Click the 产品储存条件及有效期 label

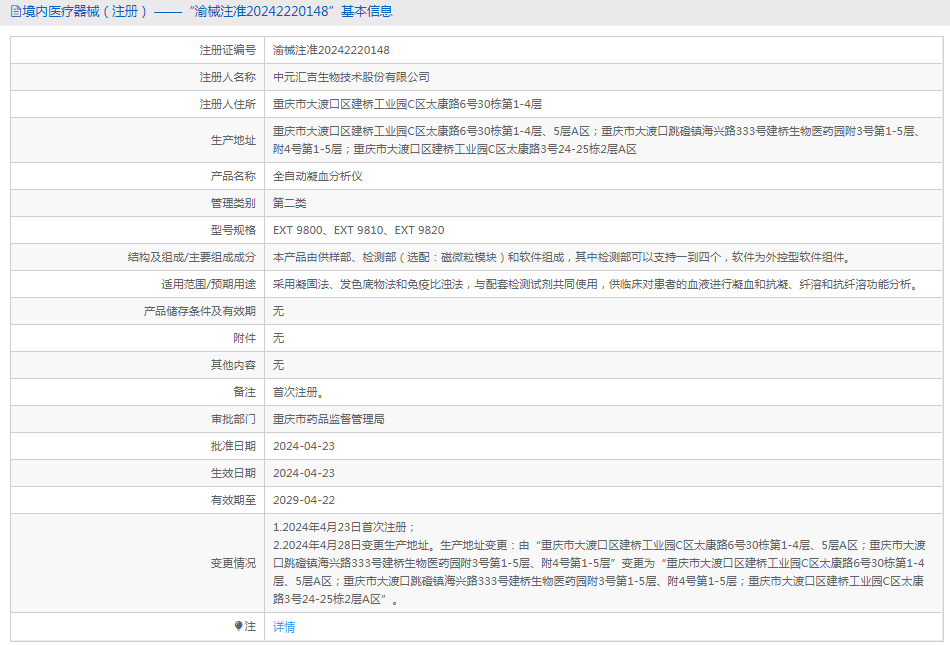(x=200, y=311)
